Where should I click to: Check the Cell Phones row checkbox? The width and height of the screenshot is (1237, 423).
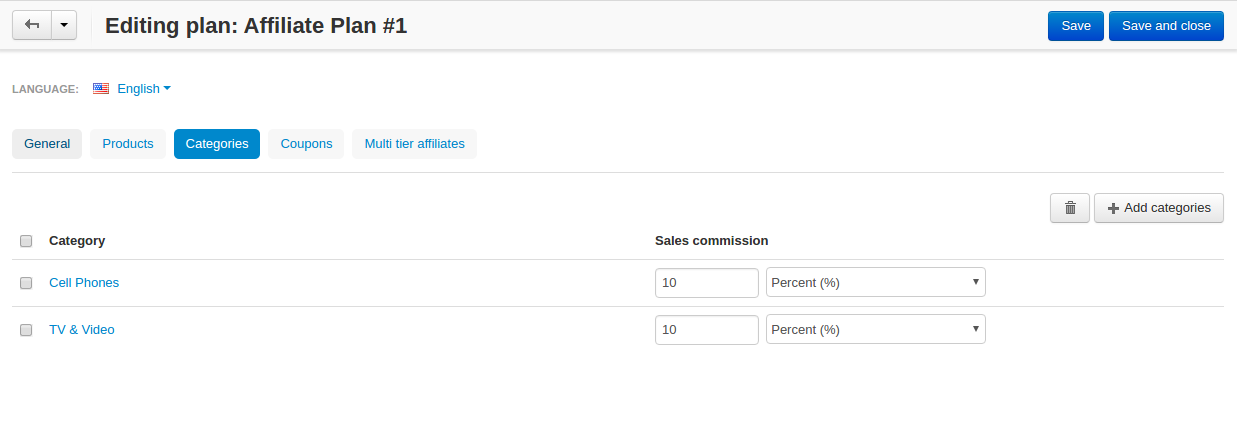(26, 283)
